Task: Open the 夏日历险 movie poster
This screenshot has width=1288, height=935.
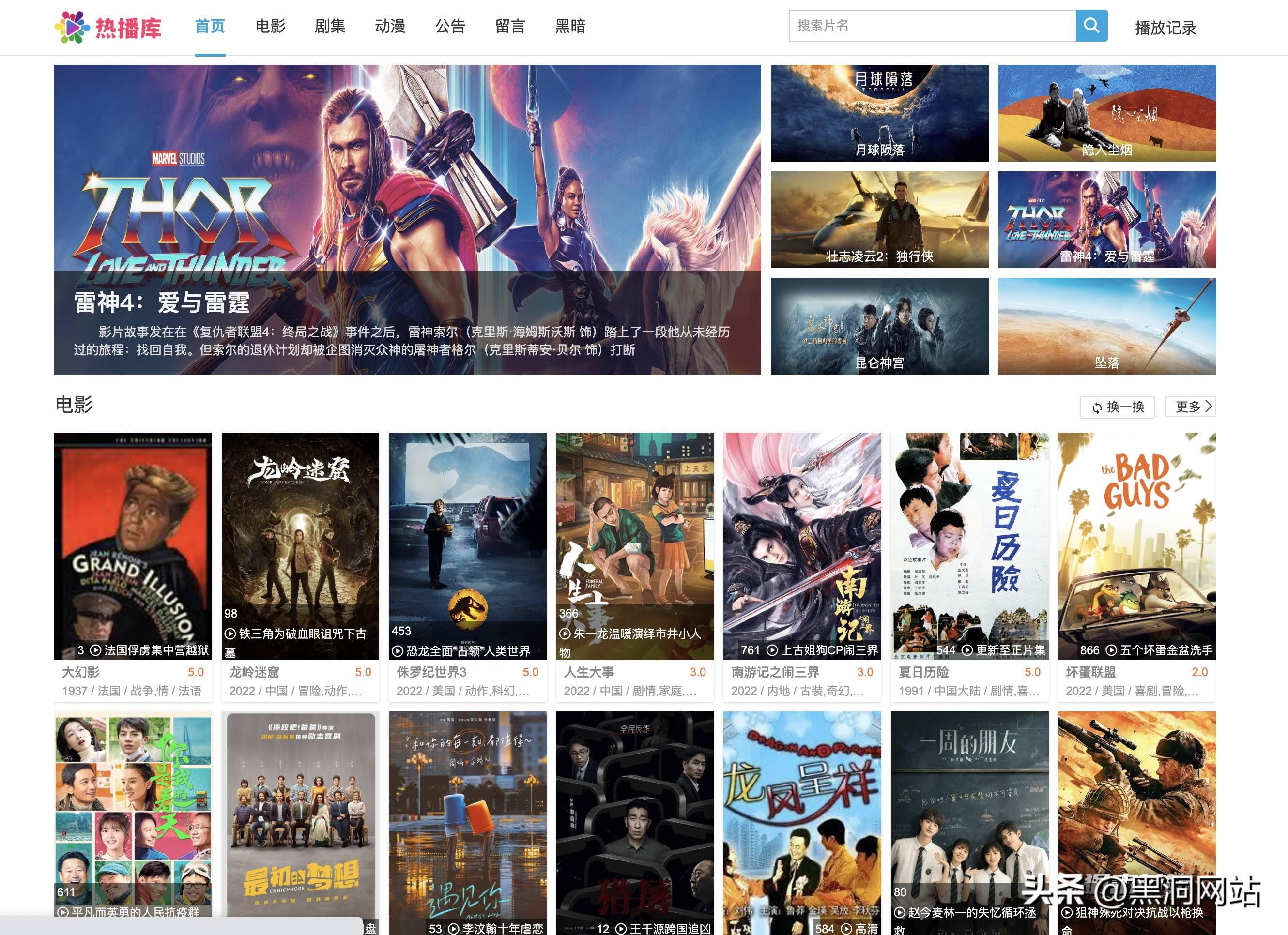Action: click(x=969, y=546)
